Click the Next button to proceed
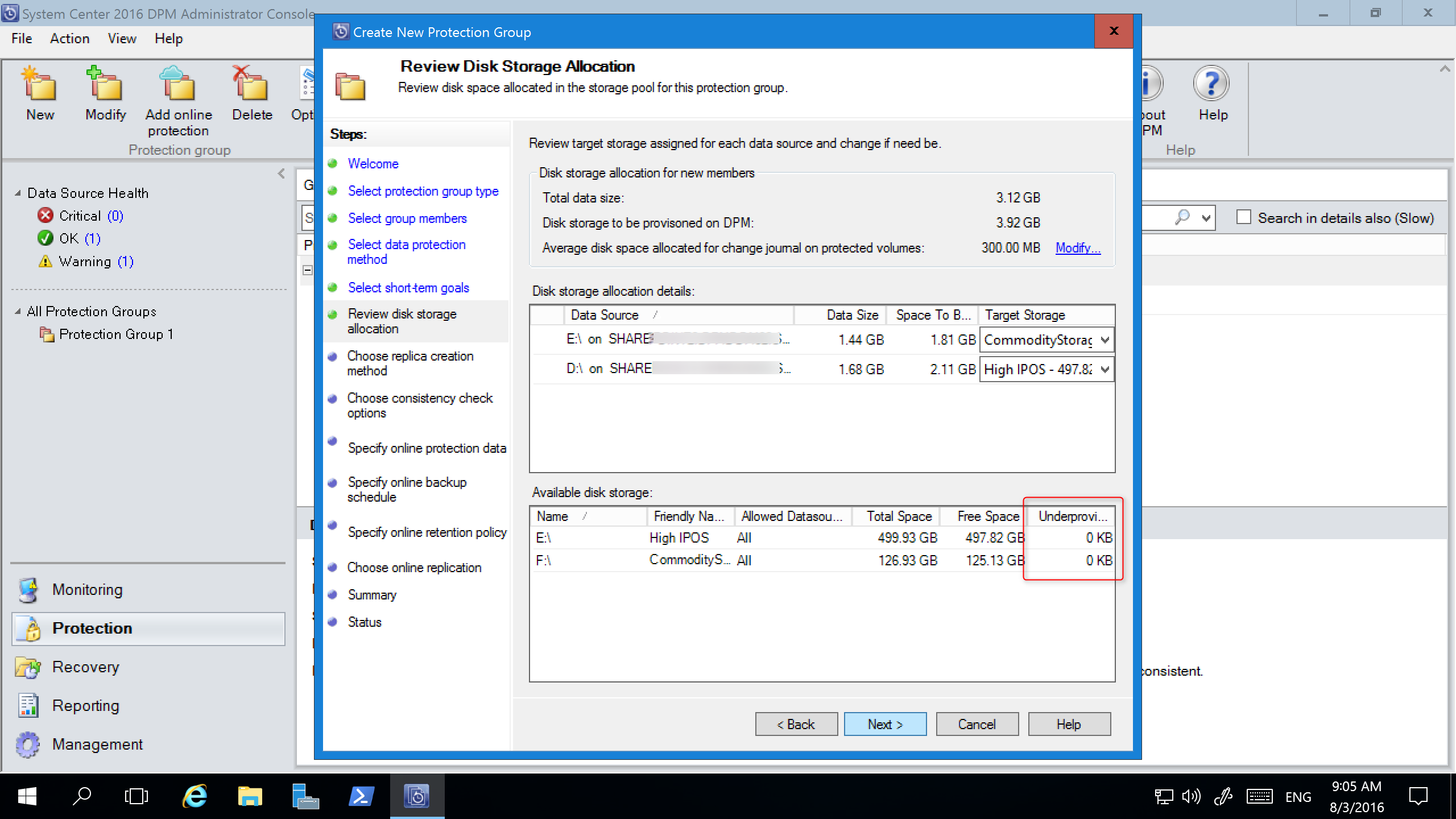The image size is (1456, 819). 885,724
